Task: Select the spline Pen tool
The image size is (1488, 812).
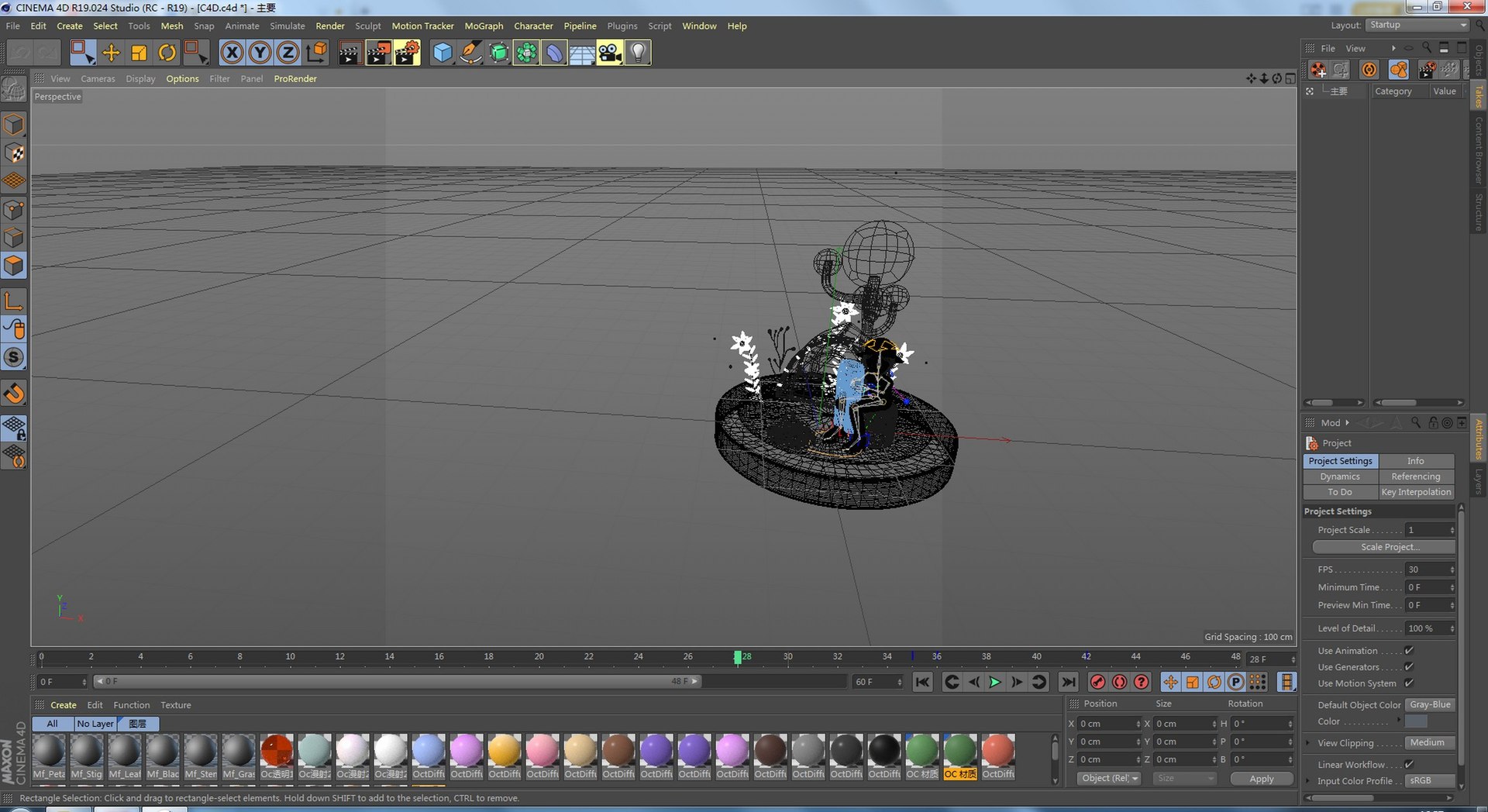Action: pos(470,53)
